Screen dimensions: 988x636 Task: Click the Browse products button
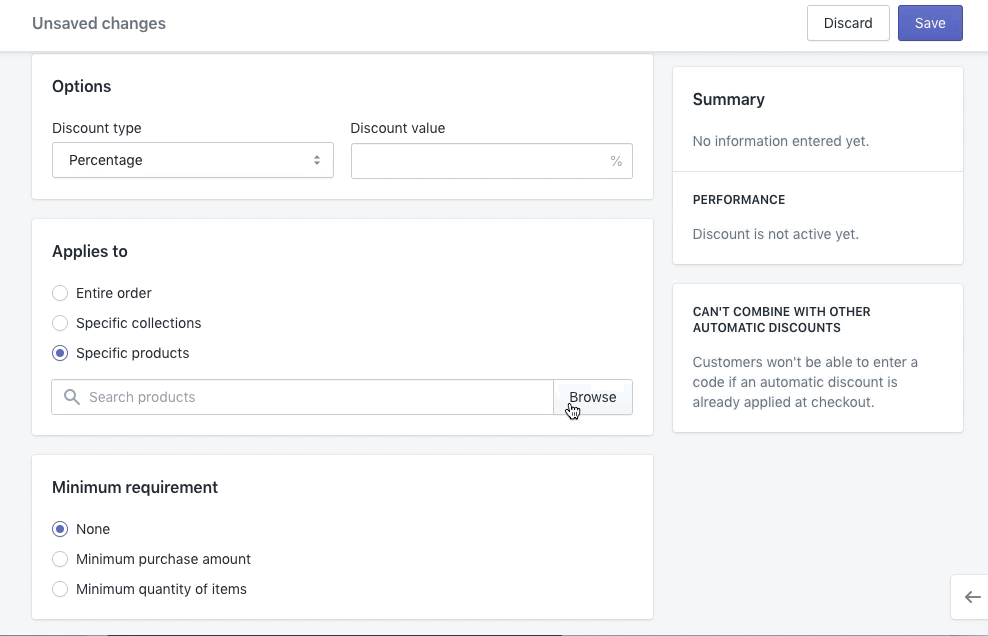[x=593, y=397]
